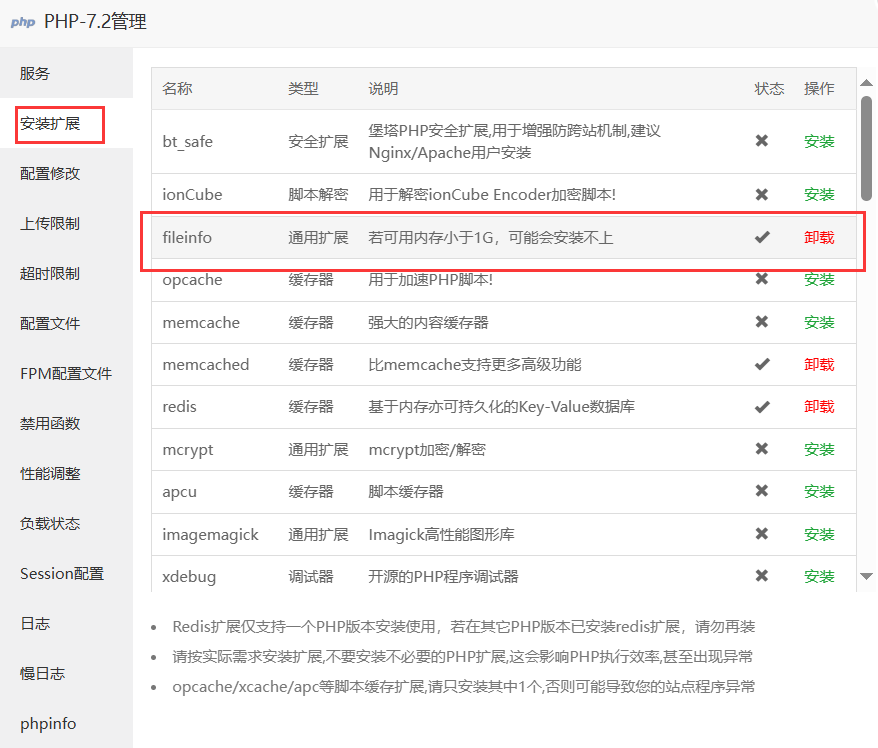
Task: Click the cross status icon for xdebug
Action: (x=762, y=576)
